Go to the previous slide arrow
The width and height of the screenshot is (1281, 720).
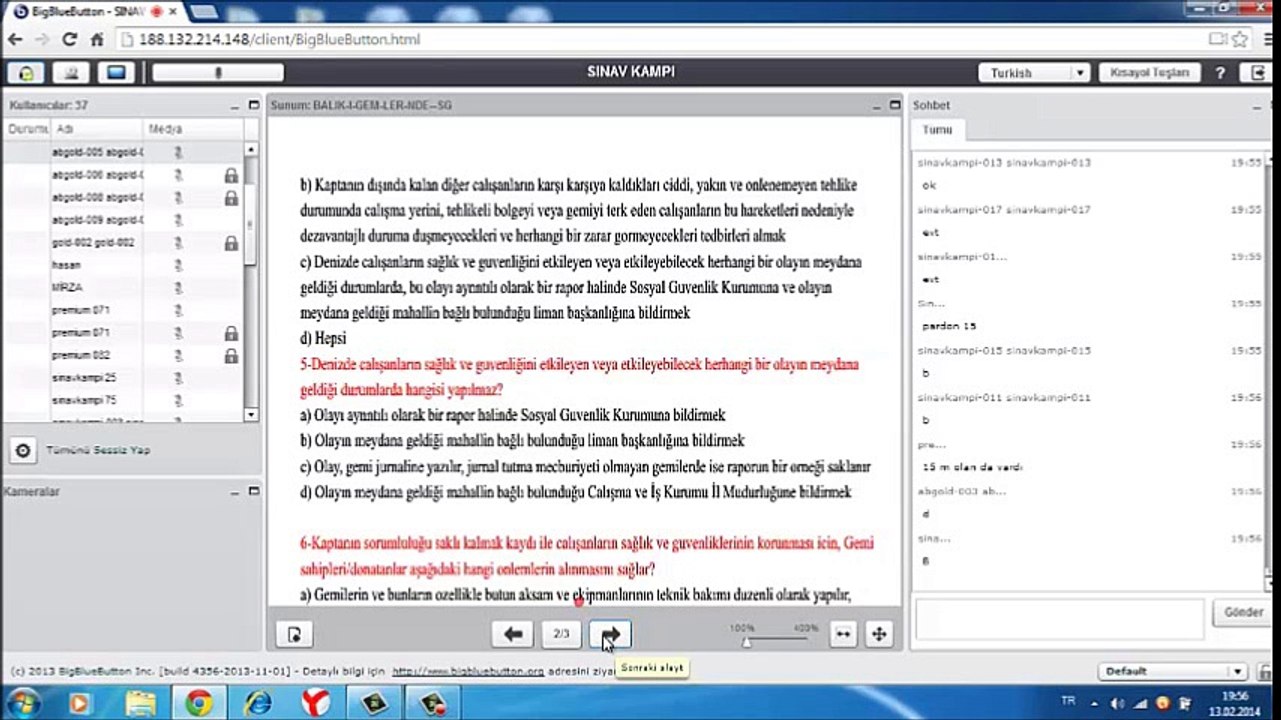coord(513,634)
